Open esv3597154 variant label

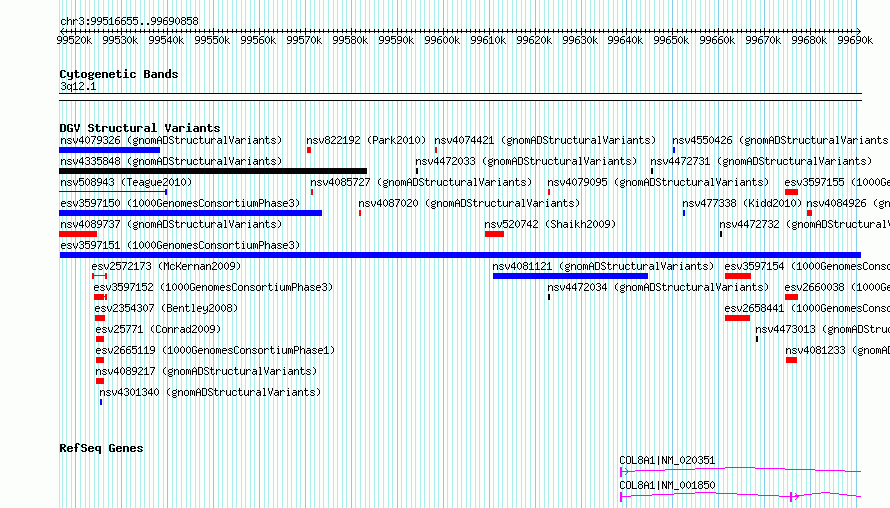tap(807, 266)
